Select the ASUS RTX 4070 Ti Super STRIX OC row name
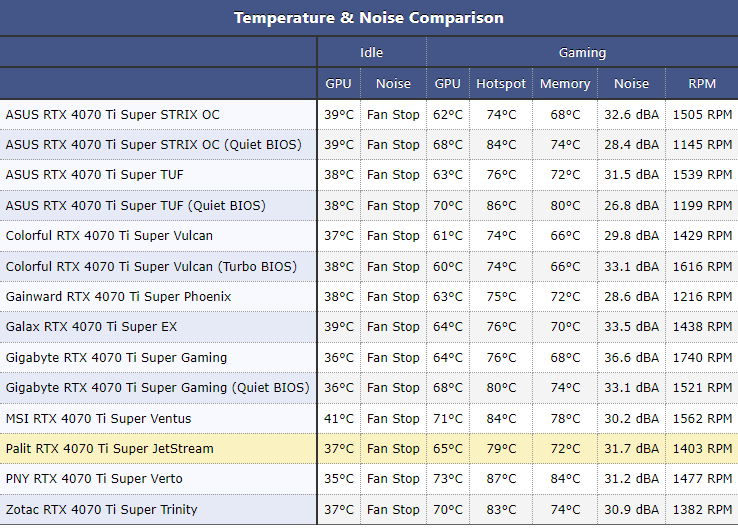This screenshot has height=528, width=738. click(x=113, y=115)
